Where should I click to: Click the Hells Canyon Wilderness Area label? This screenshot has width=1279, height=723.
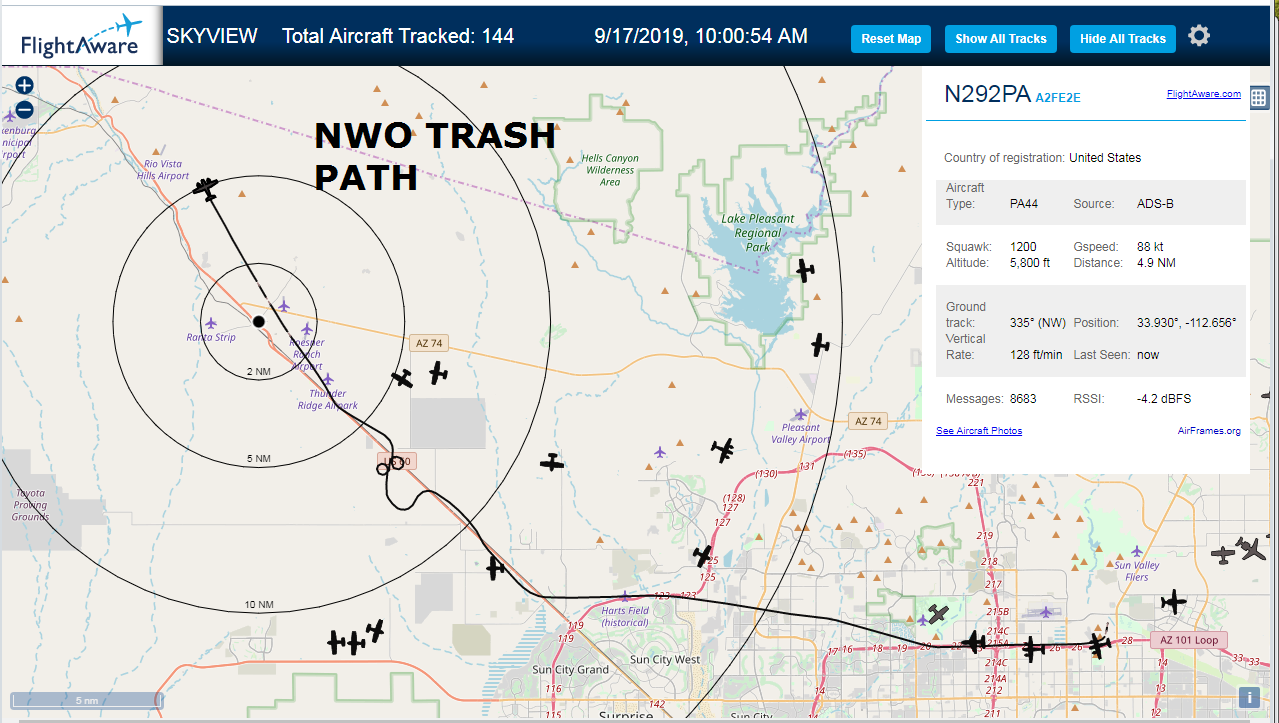click(610, 170)
